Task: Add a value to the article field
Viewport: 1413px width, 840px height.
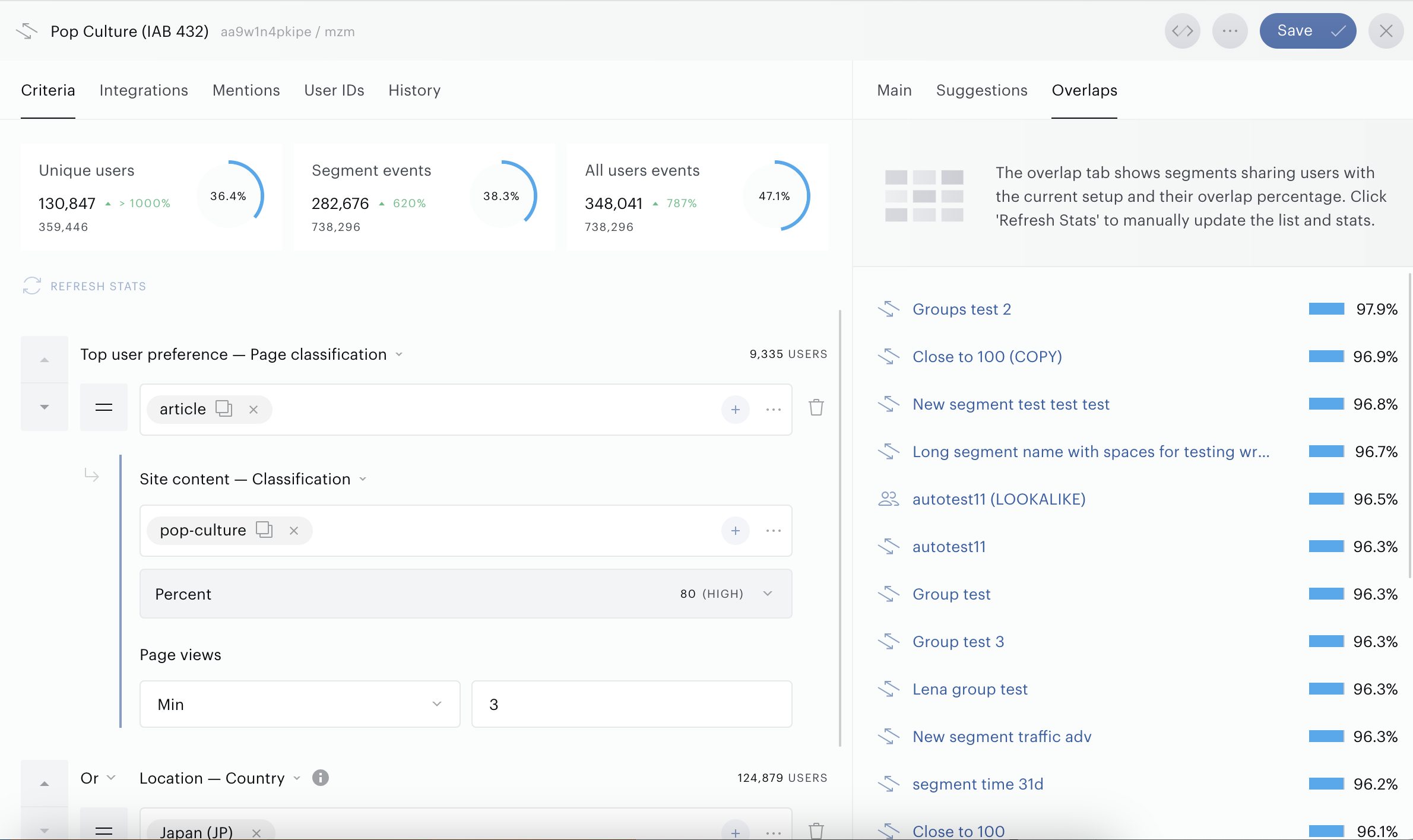Action: [736, 410]
